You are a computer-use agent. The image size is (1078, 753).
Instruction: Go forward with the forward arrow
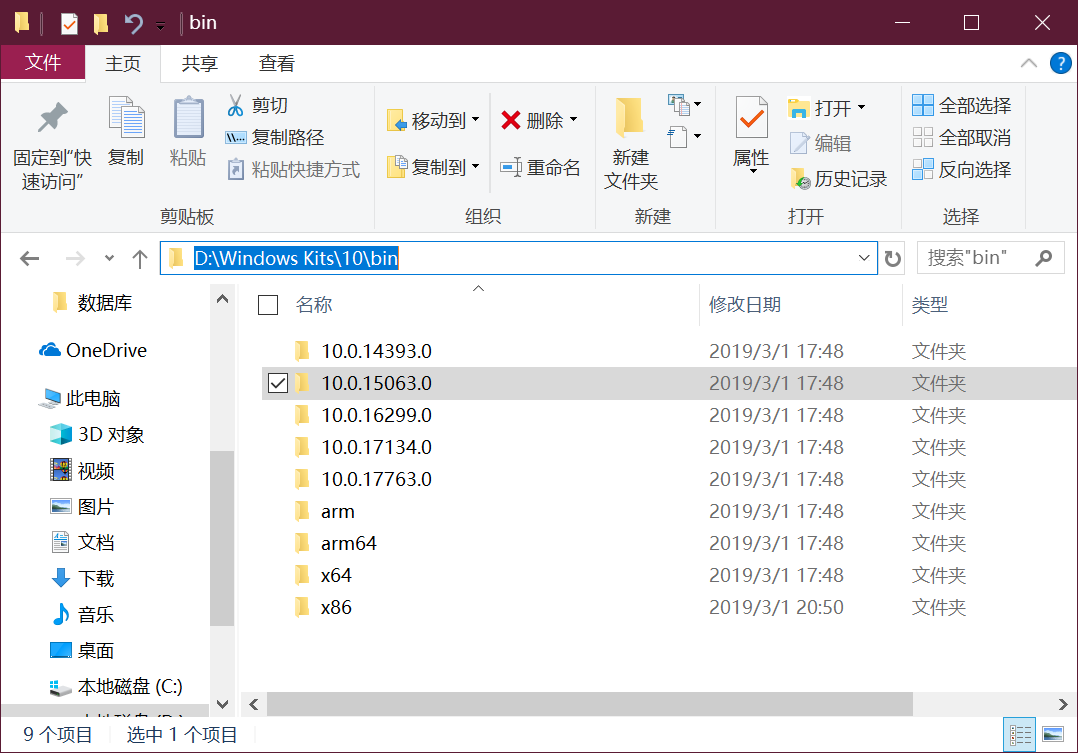point(75,259)
